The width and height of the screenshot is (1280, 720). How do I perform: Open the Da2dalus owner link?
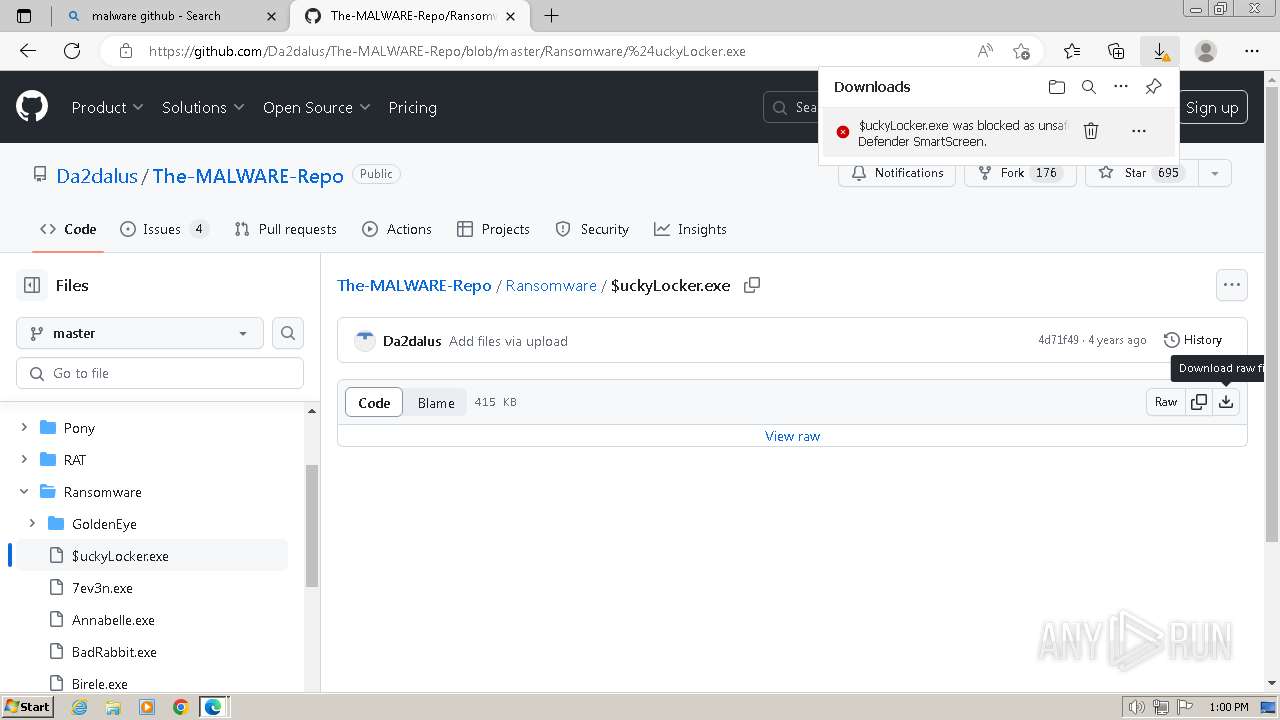tap(97, 176)
